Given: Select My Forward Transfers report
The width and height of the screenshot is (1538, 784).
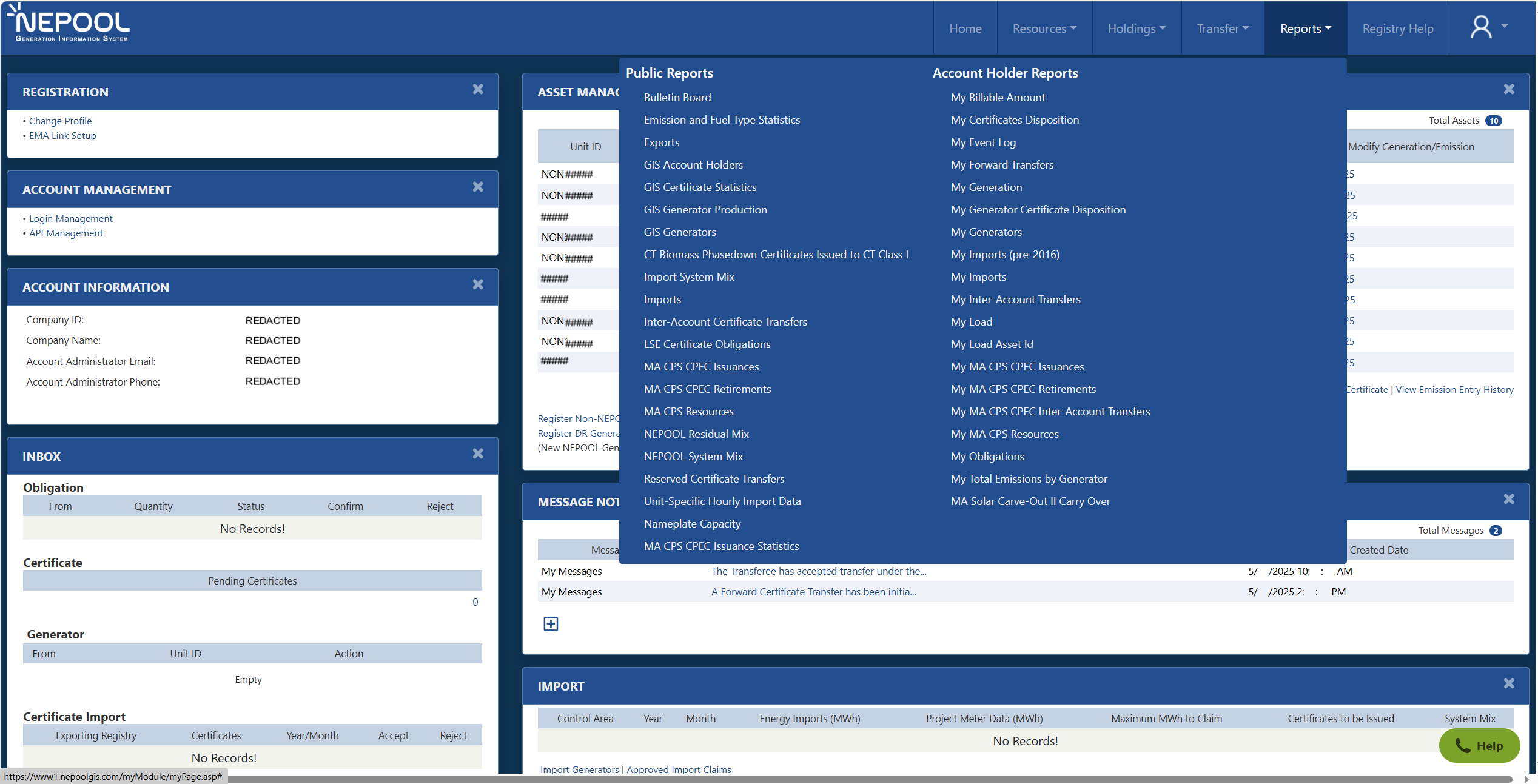Looking at the screenshot, I should pyautogui.click(x=1002, y=165).
